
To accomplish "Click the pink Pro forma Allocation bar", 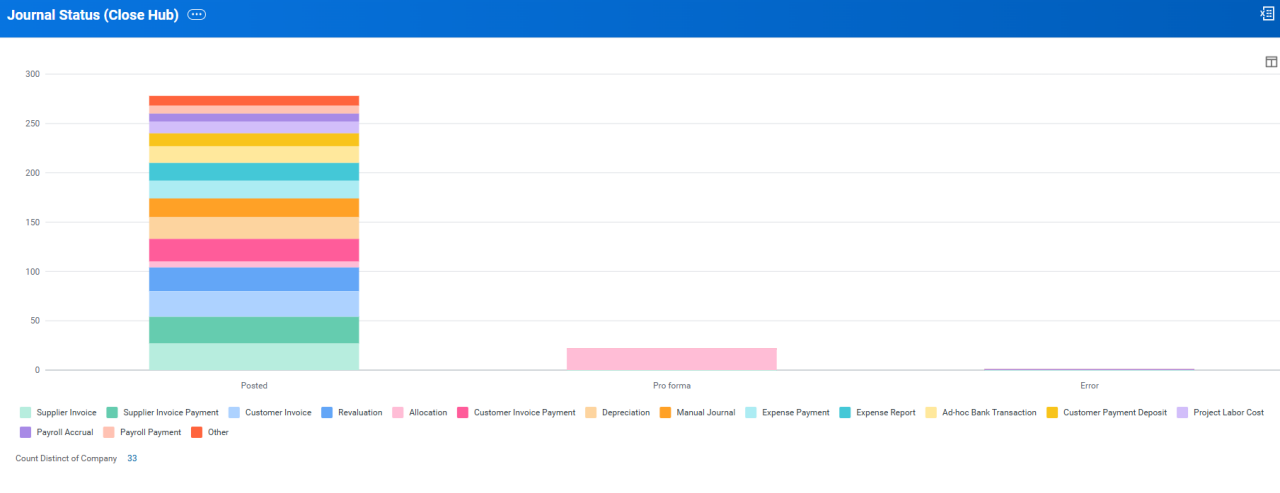I will 671,359.
